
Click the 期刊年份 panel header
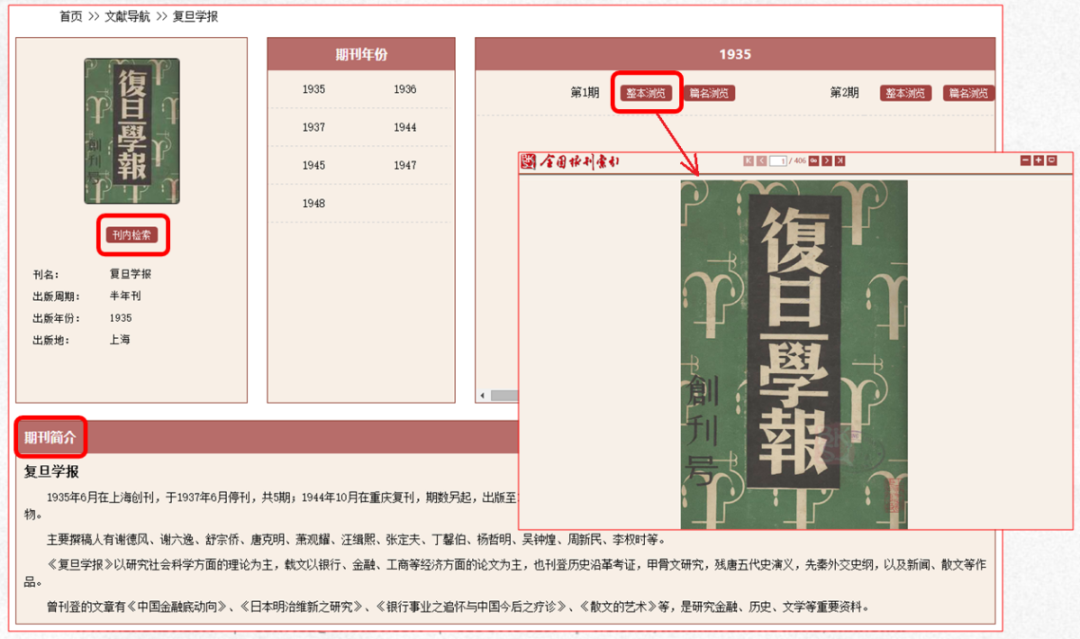click(362, 54)
